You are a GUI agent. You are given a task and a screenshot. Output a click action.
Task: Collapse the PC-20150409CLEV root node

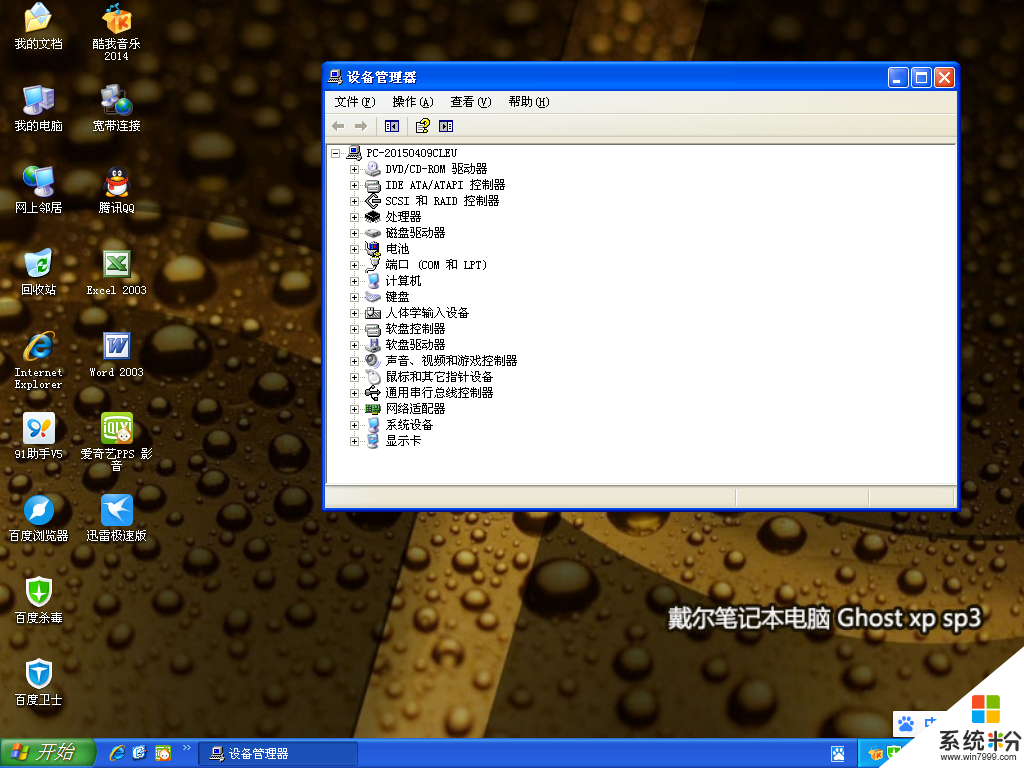point(336,153)
